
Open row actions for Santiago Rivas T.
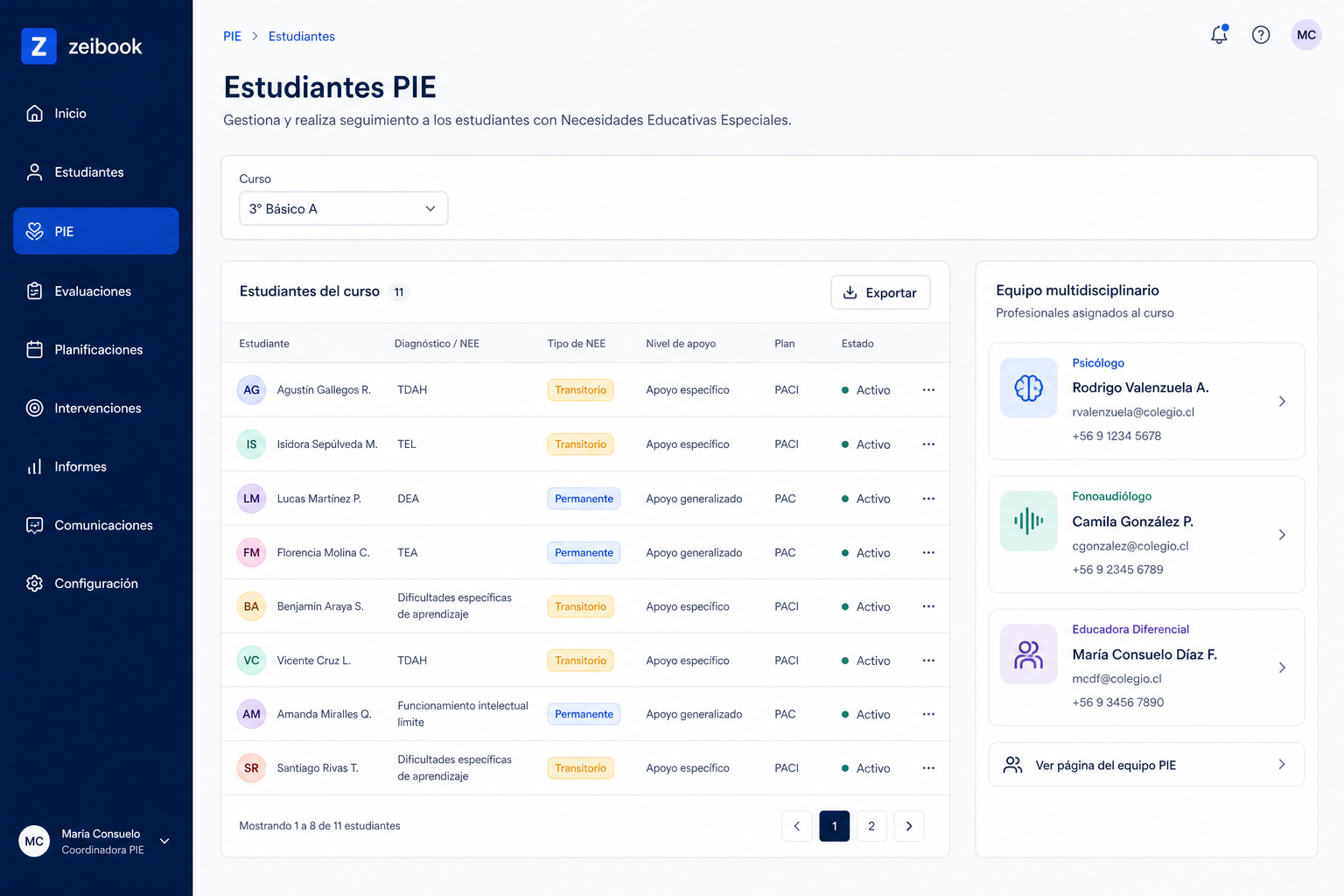(928, 768)
